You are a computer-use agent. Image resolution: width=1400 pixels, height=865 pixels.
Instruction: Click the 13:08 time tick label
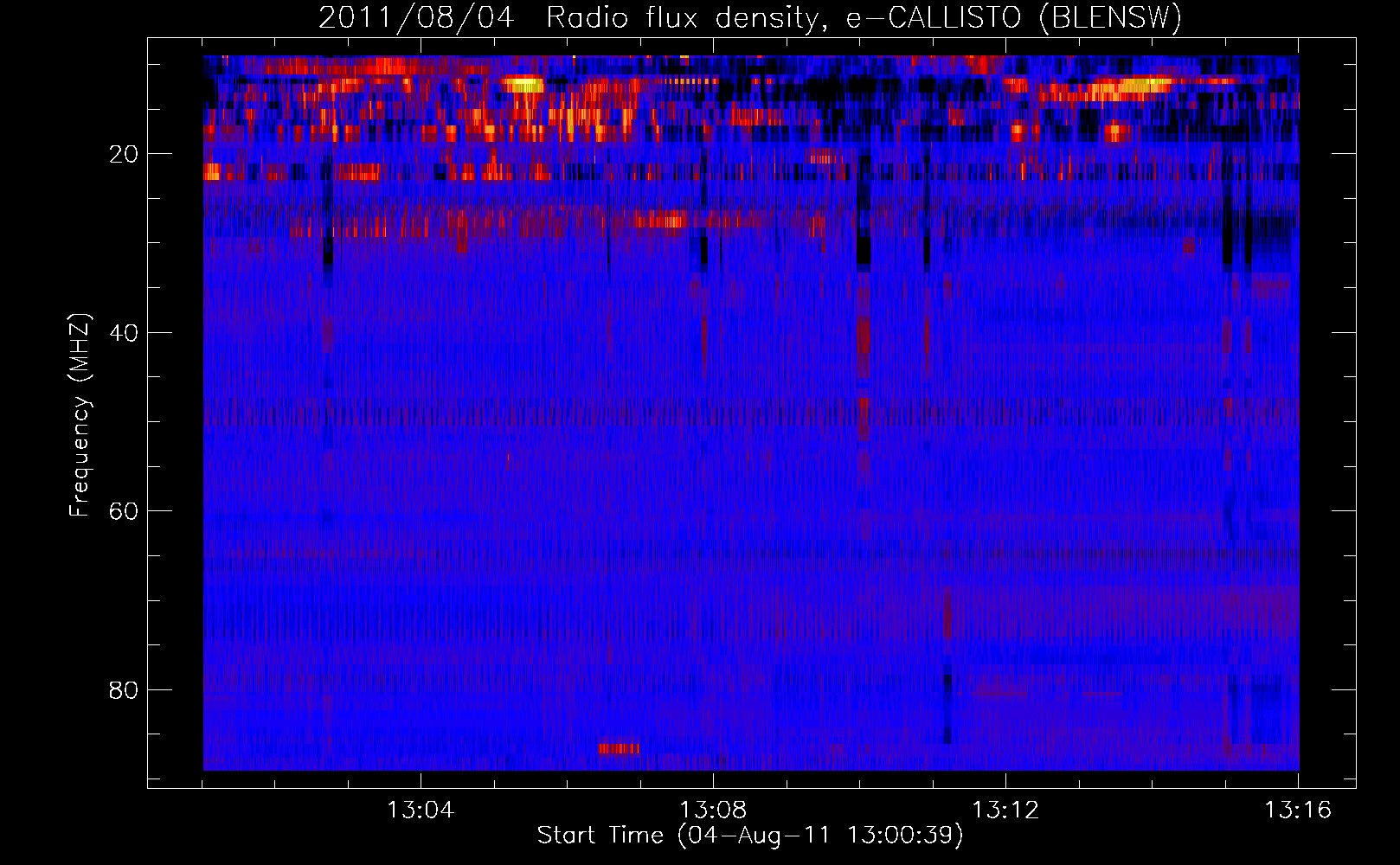click(x=713, y=811)
